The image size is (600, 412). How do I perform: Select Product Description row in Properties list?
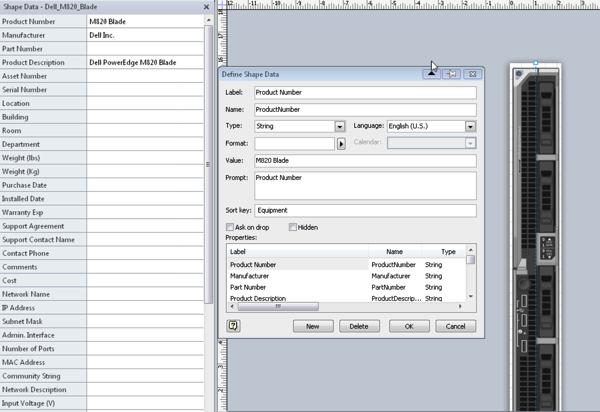tap(346, 298)
